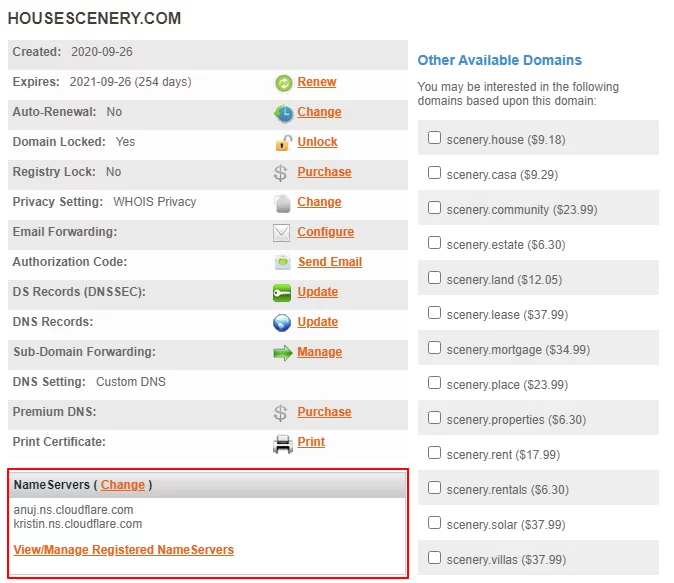Click the Send Email authorization icon
Image resolution: width=674 pixels, height=583 pixels.
click(x=282, y=263)
